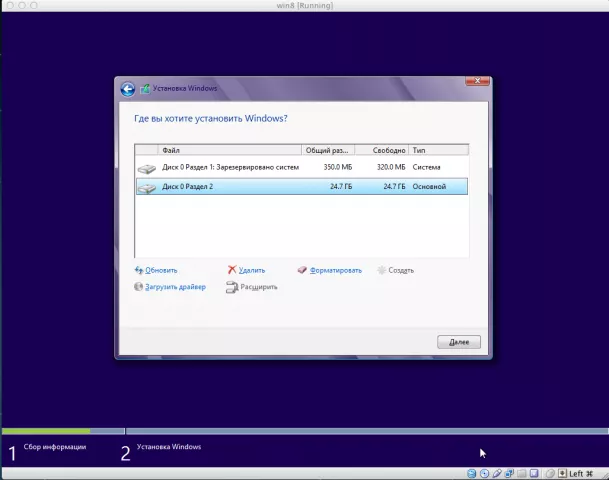Image resolution: width=609 pixels, height=480 pixels.
Task: Click the Обновить (Refresh) link
Action: (x=160, y=270)
